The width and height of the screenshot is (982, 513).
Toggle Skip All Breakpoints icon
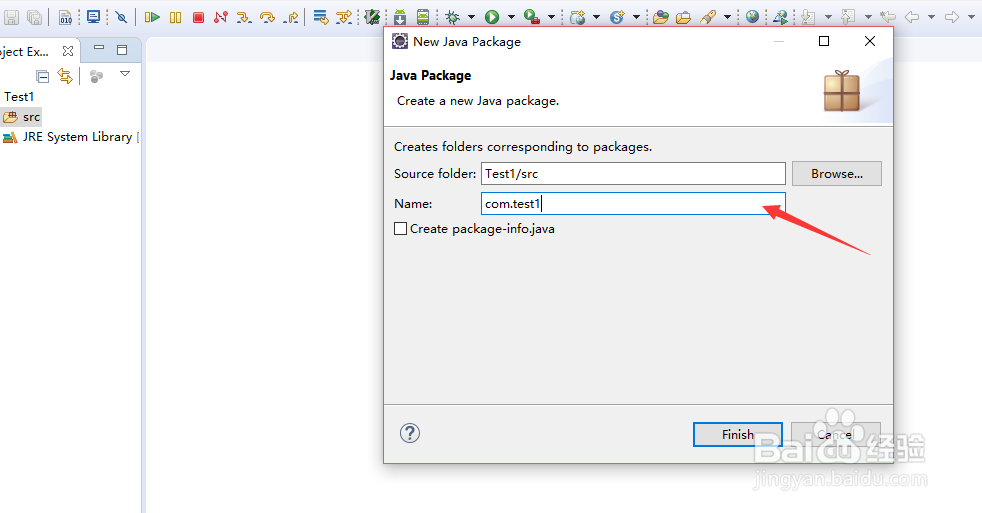(121, 17)
